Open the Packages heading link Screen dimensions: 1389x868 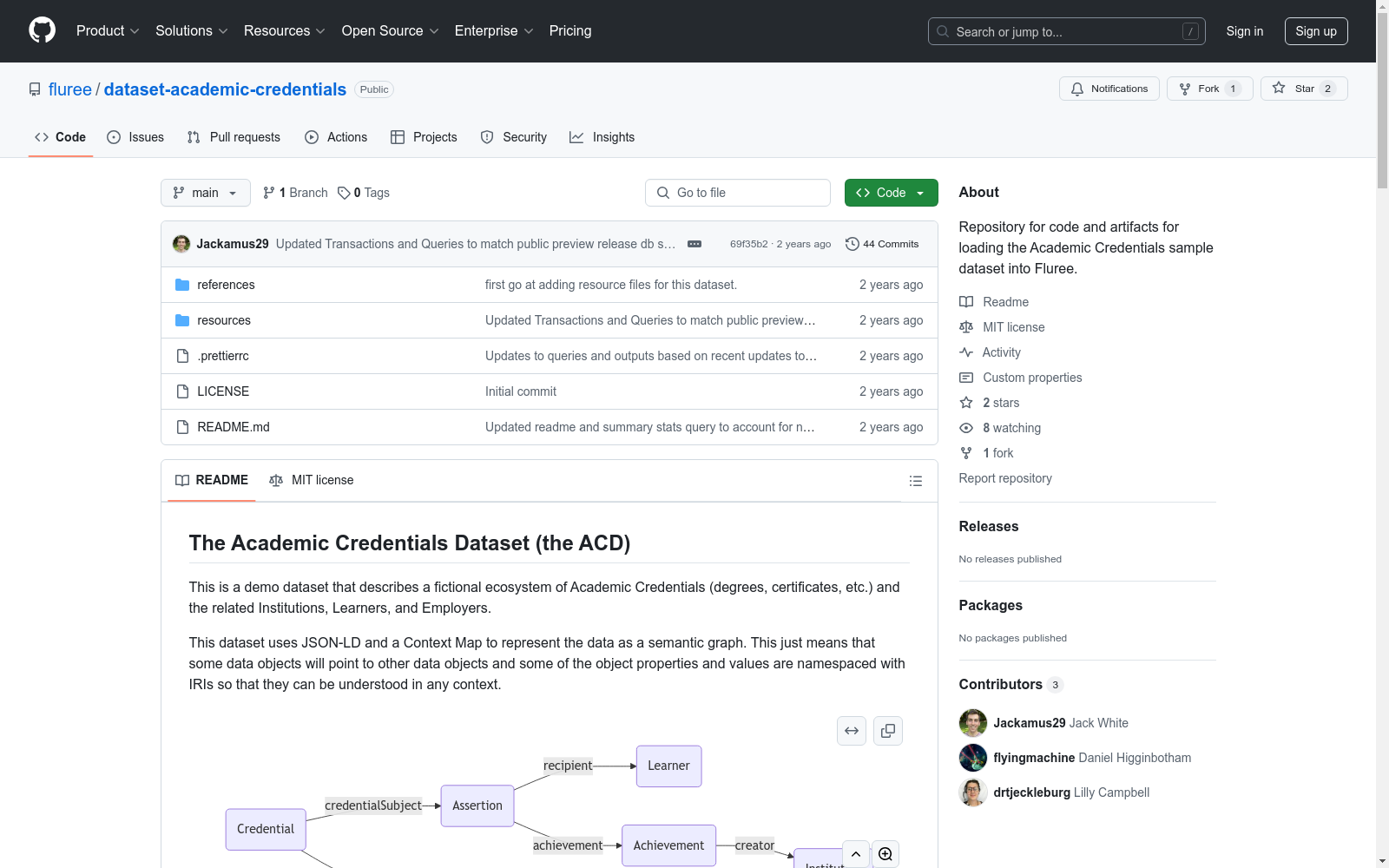pos(991,605)
